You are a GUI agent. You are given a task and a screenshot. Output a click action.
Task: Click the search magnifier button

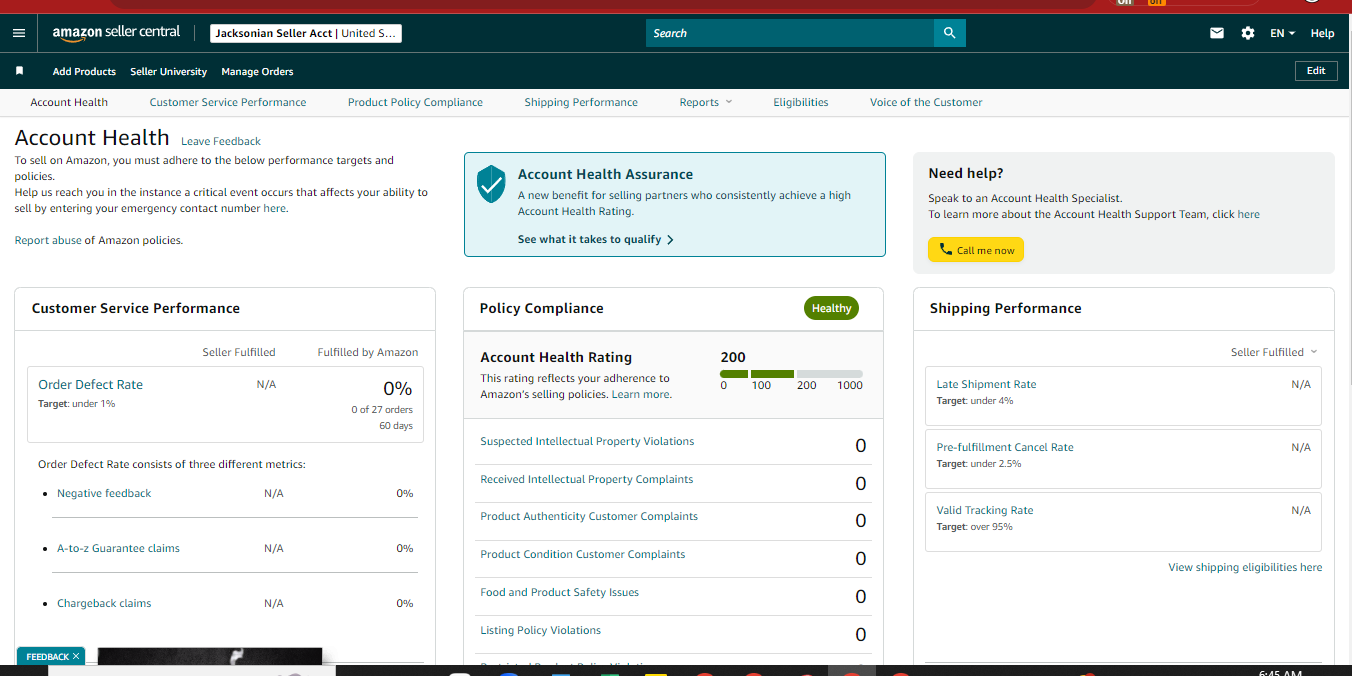[x=950, y=33]
